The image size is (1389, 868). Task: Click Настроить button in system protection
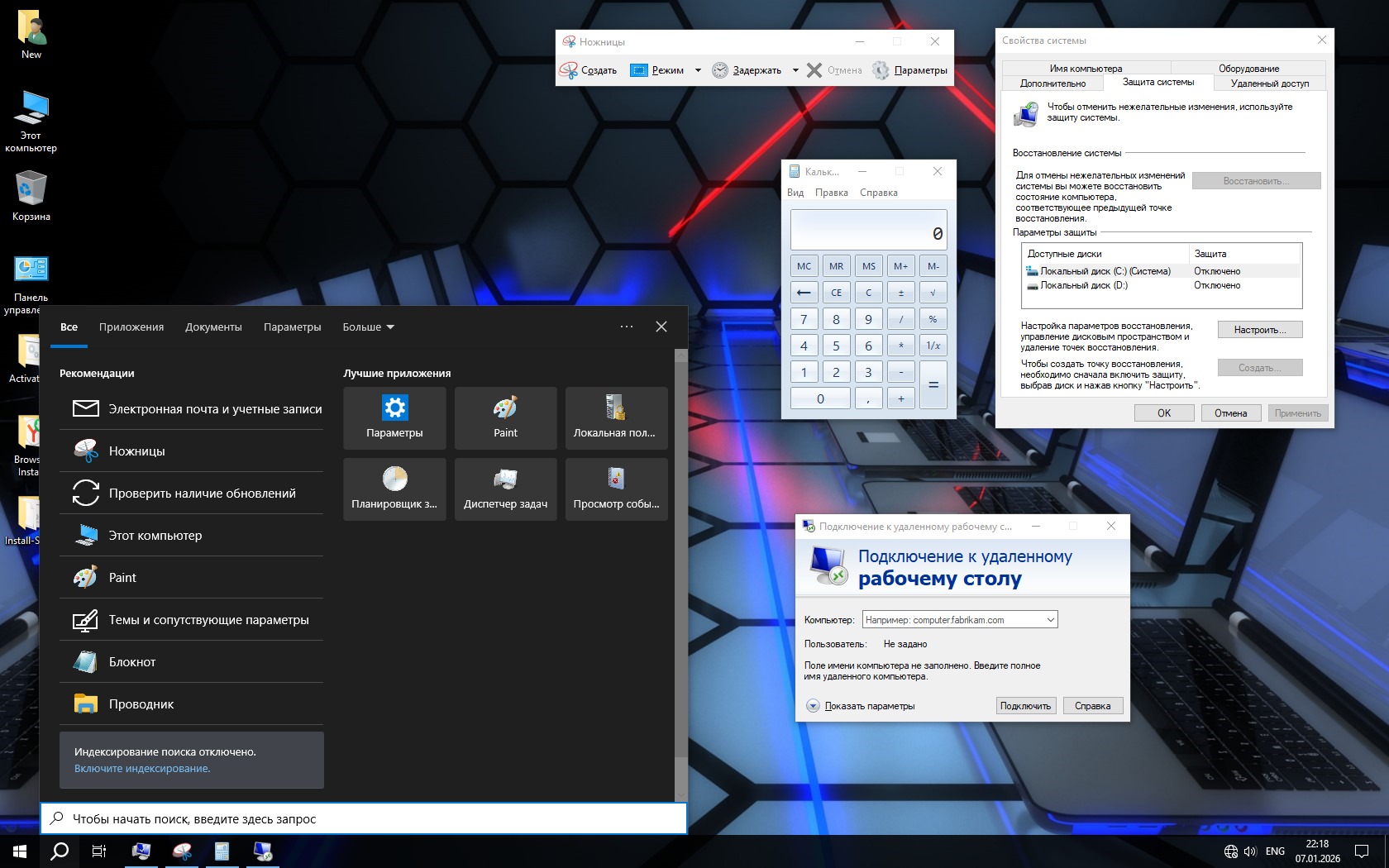pos(1259,330)
